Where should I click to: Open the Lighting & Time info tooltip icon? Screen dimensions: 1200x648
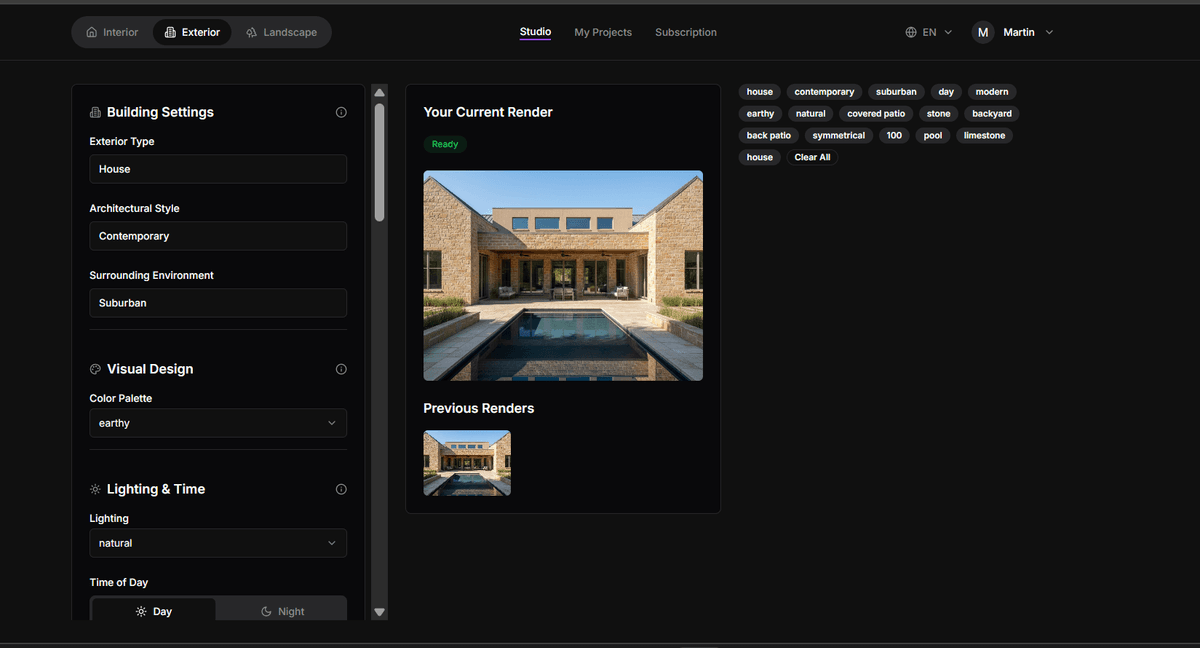point(341,489)
